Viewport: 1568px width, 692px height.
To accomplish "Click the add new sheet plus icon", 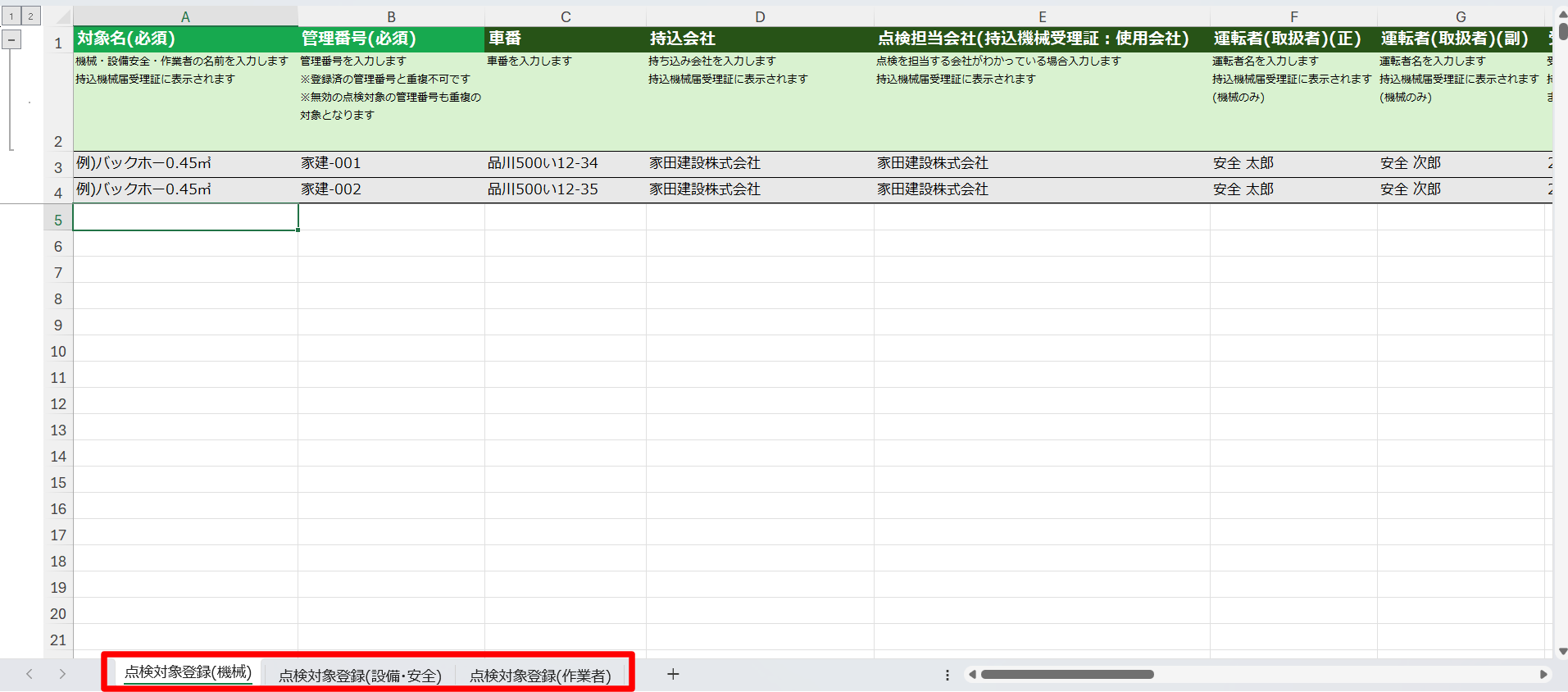I will pos(673,674).
